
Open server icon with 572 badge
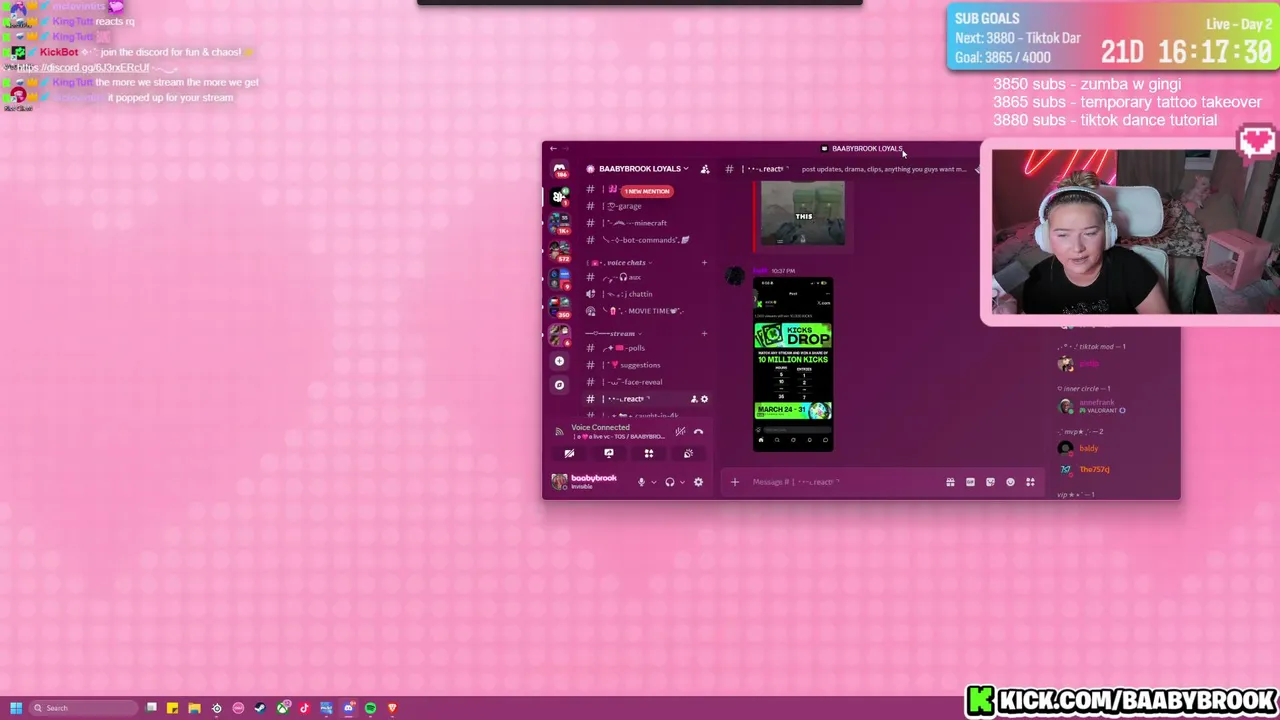coord(559,251)
